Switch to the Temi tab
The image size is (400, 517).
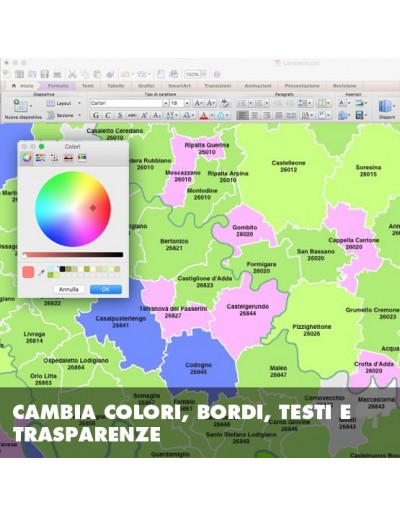tap(88, 86)
